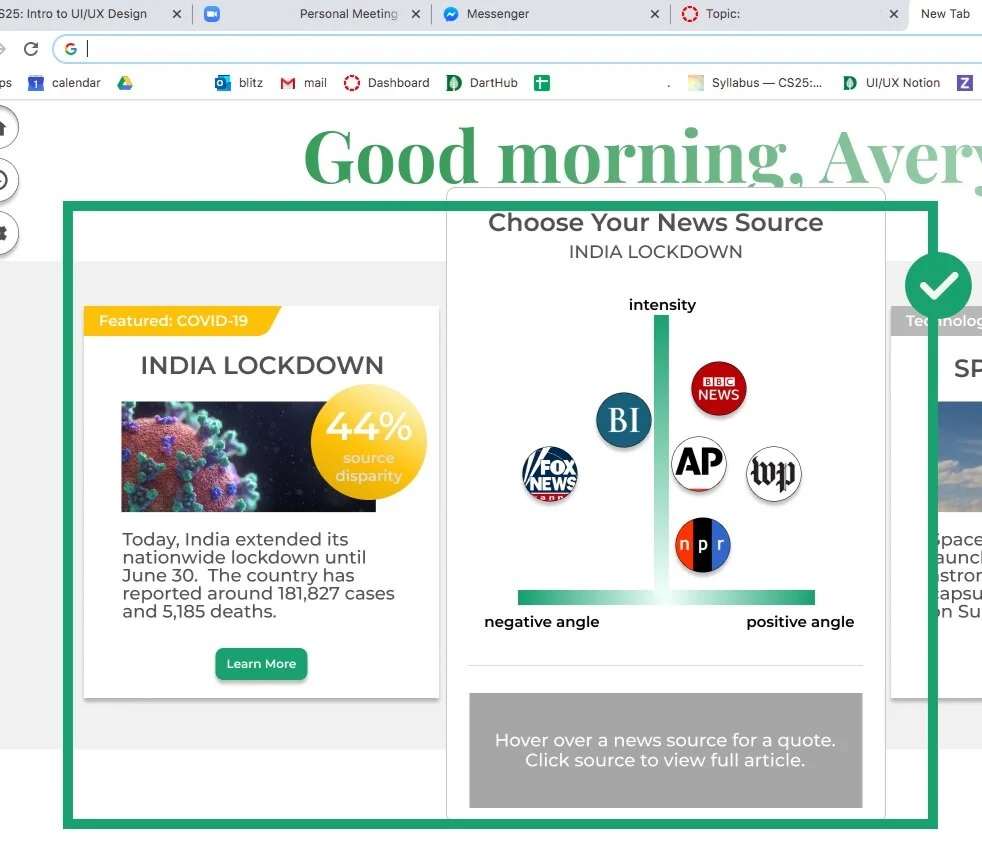
Task: Close the Intro to UI/UX Design tab
Action: pyautogui.click(x=177, y=14)
